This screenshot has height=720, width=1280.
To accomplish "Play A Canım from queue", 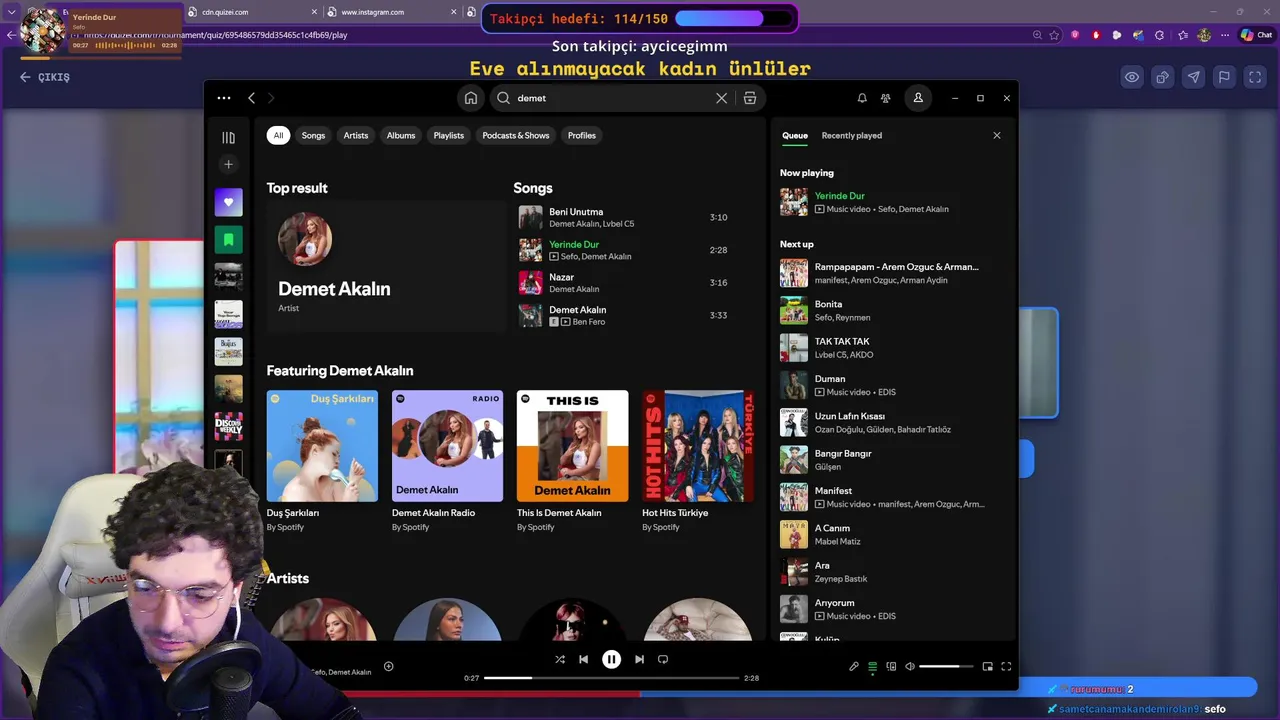I will (x=890, y=534).
